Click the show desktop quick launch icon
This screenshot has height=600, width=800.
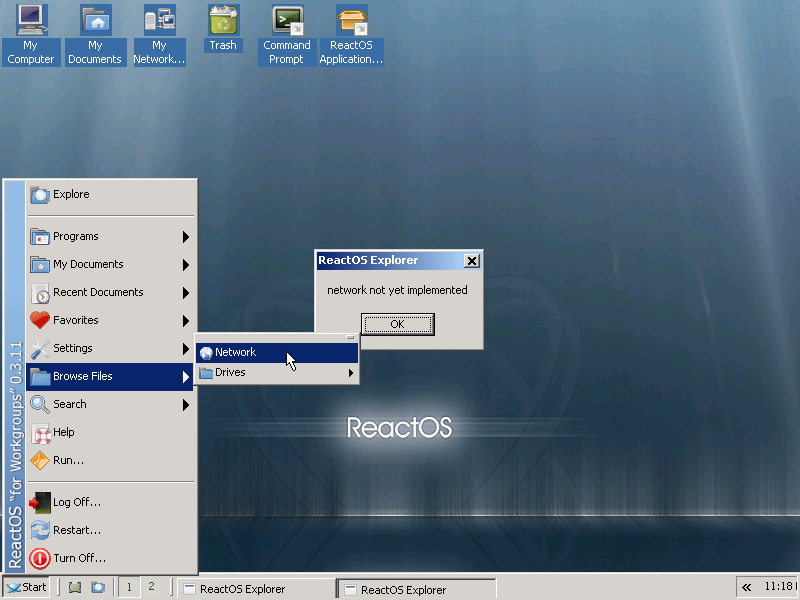point(75,587)
